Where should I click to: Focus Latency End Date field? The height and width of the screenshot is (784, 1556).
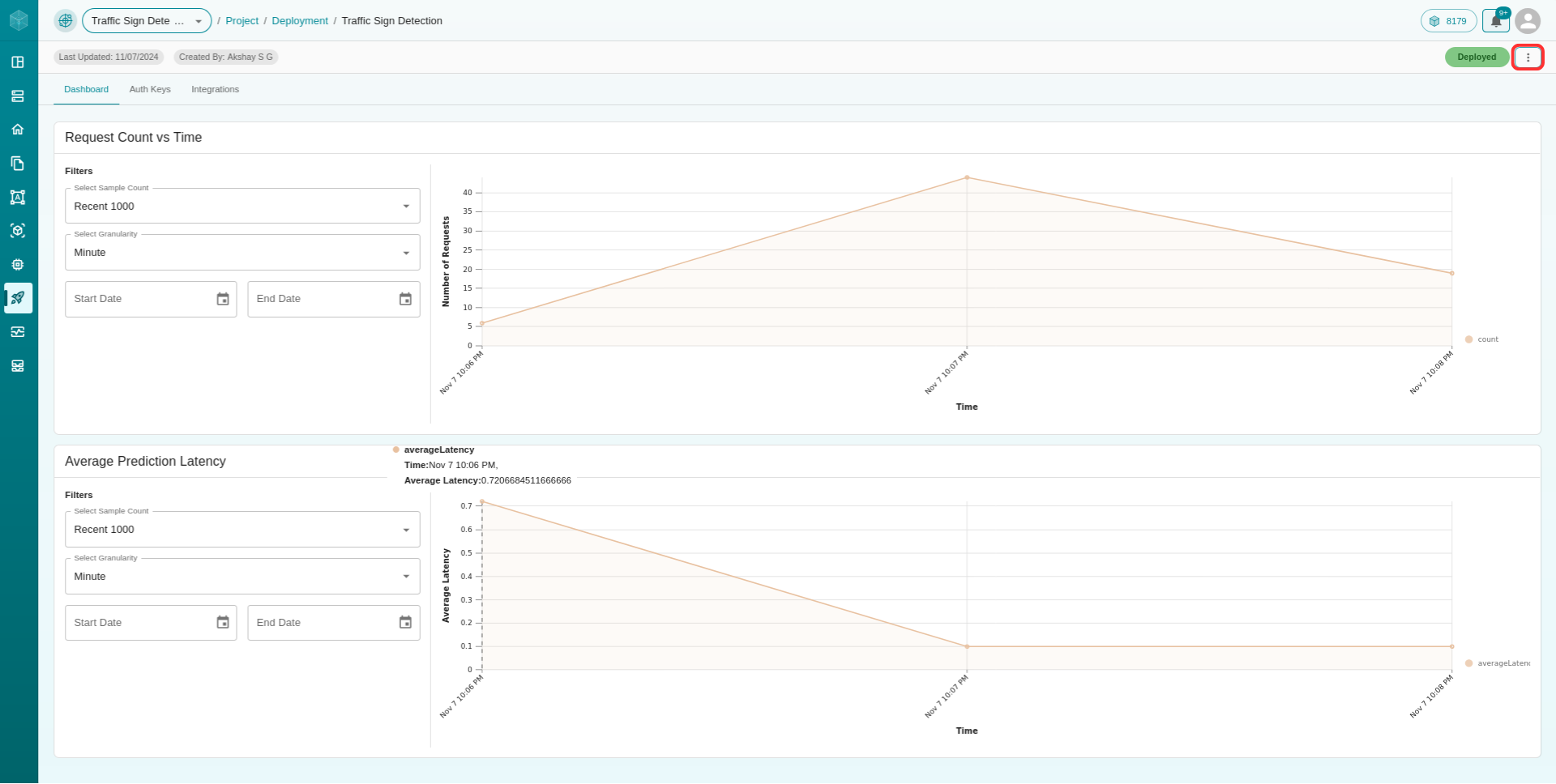pyautogui.click(x=334, y=623)
